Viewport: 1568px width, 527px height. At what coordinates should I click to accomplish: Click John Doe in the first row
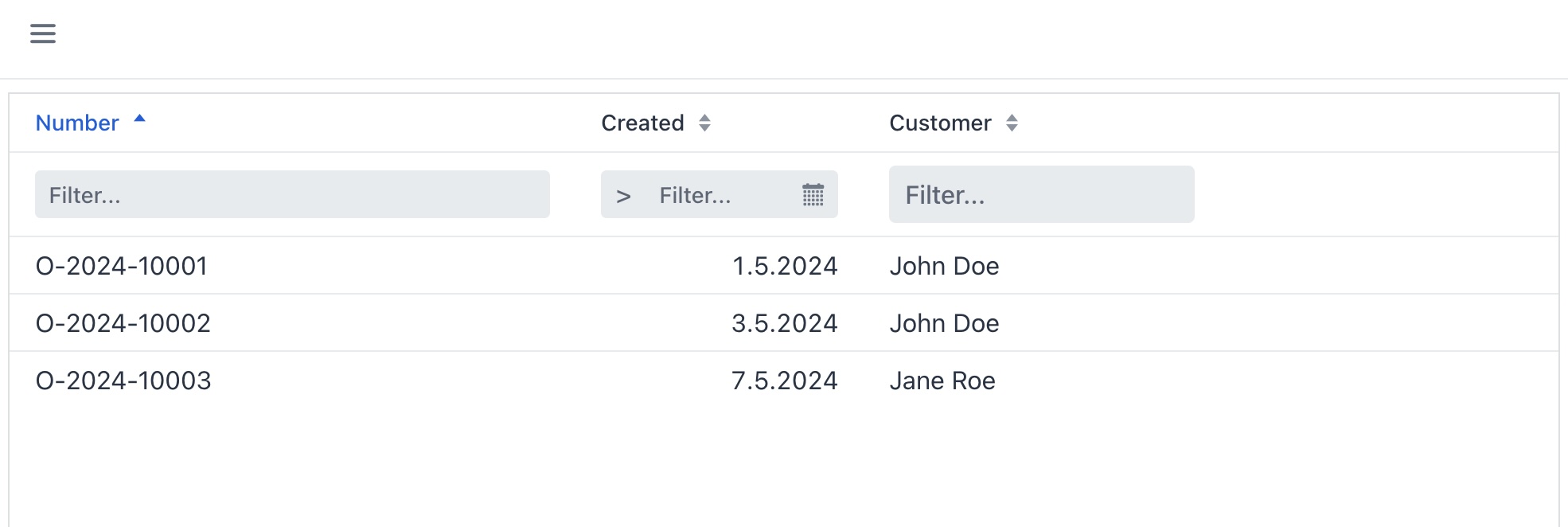point(944,266)
